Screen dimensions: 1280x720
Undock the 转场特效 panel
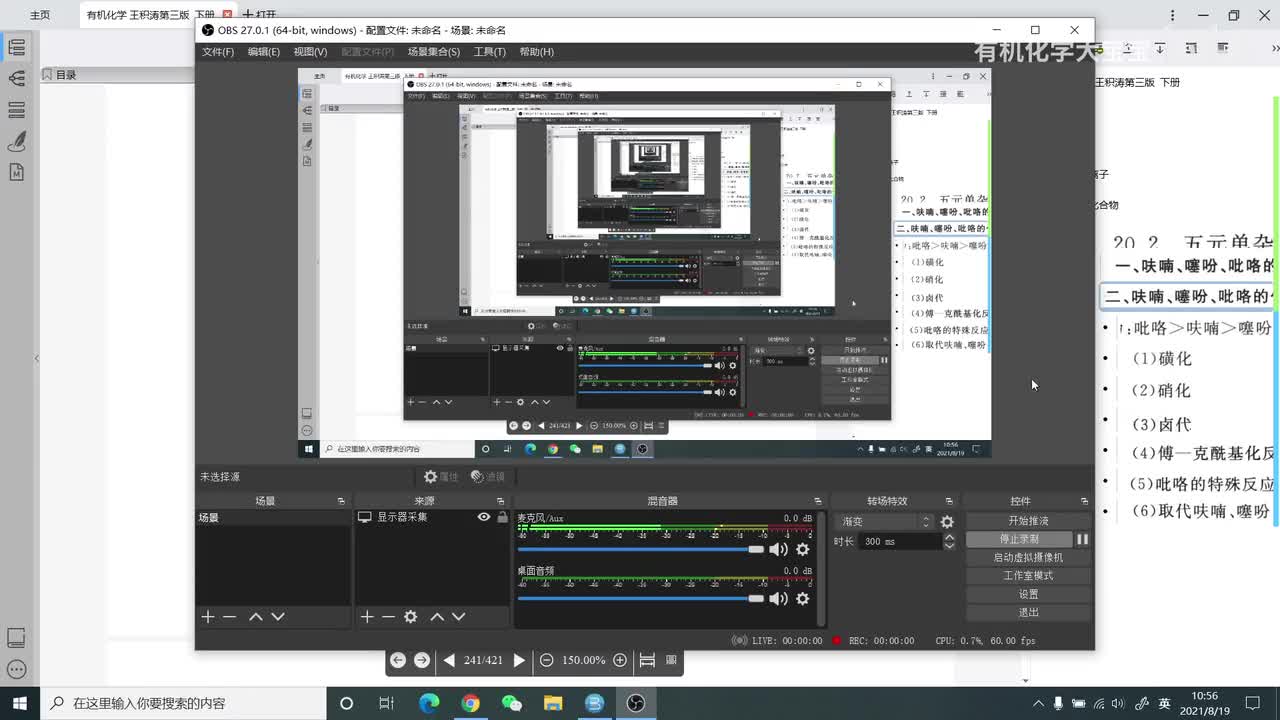pos(949,501)
